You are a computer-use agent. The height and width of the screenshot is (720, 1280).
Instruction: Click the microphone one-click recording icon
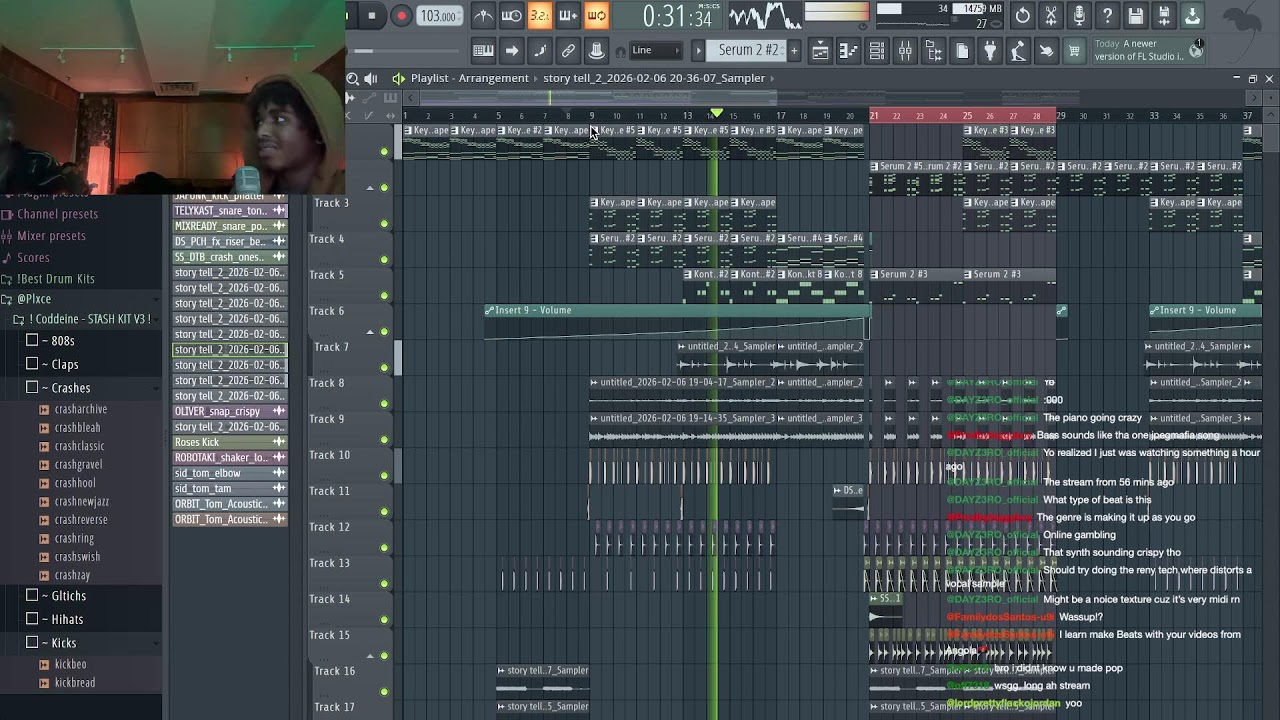pos(1079,15)
